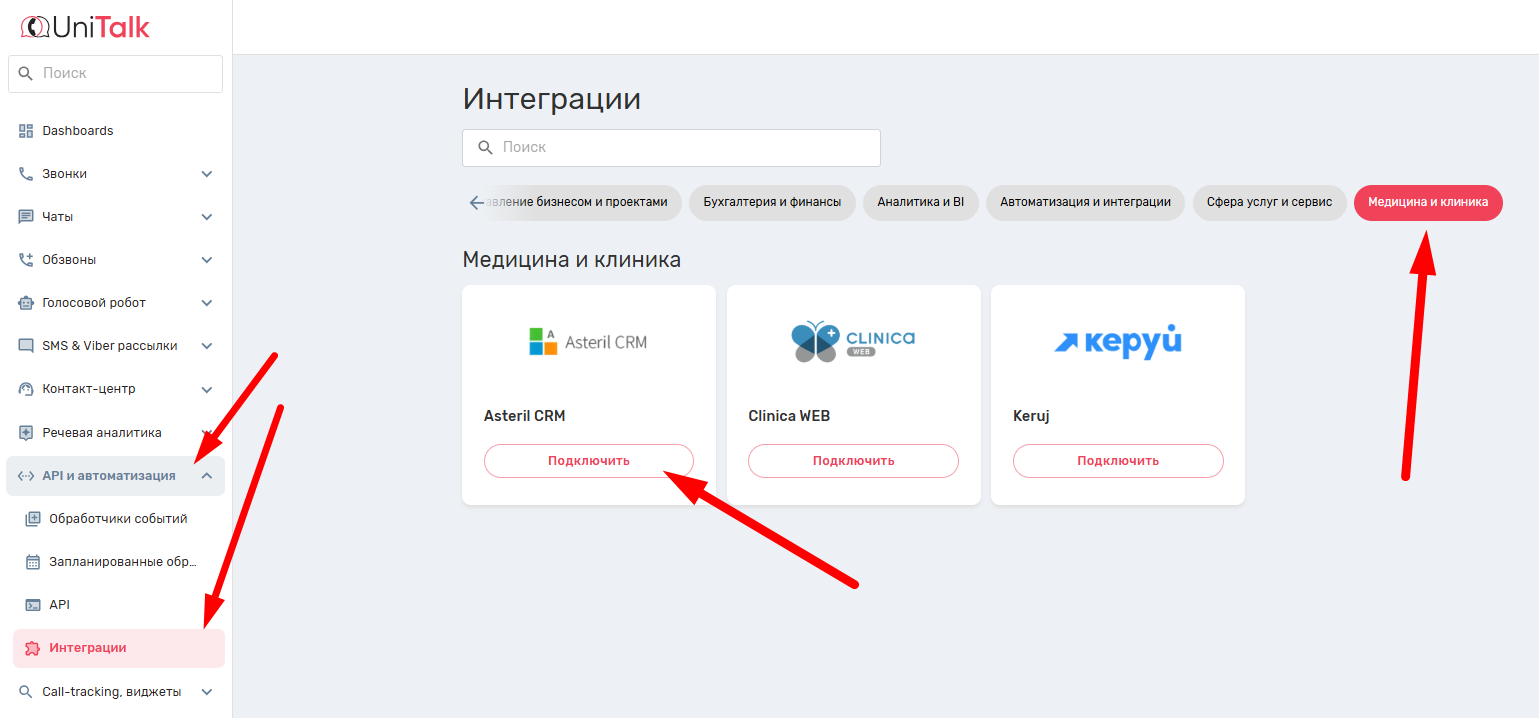The image size is (1539, 718).
Task: Expand the Звонки menu chevron
Action: [x=207, y=174]
